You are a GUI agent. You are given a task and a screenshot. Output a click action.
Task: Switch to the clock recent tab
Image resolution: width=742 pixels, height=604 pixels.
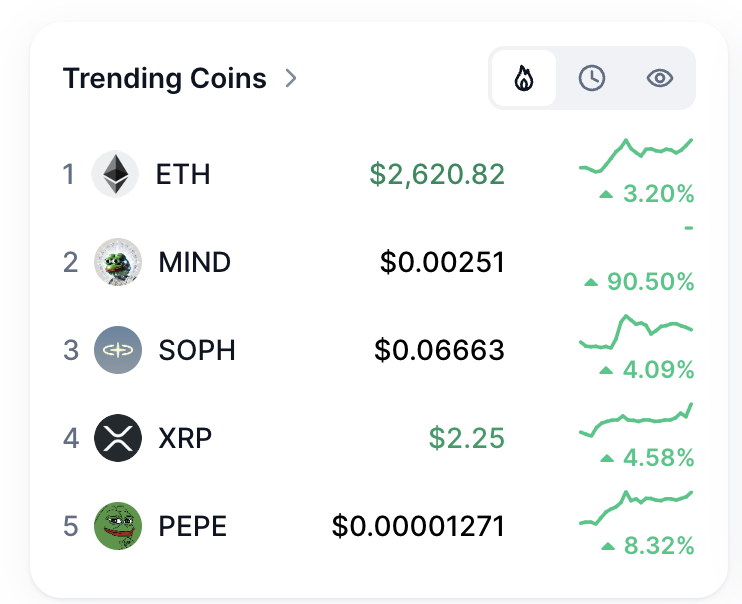pyautogui.click(x=592, y=78)
